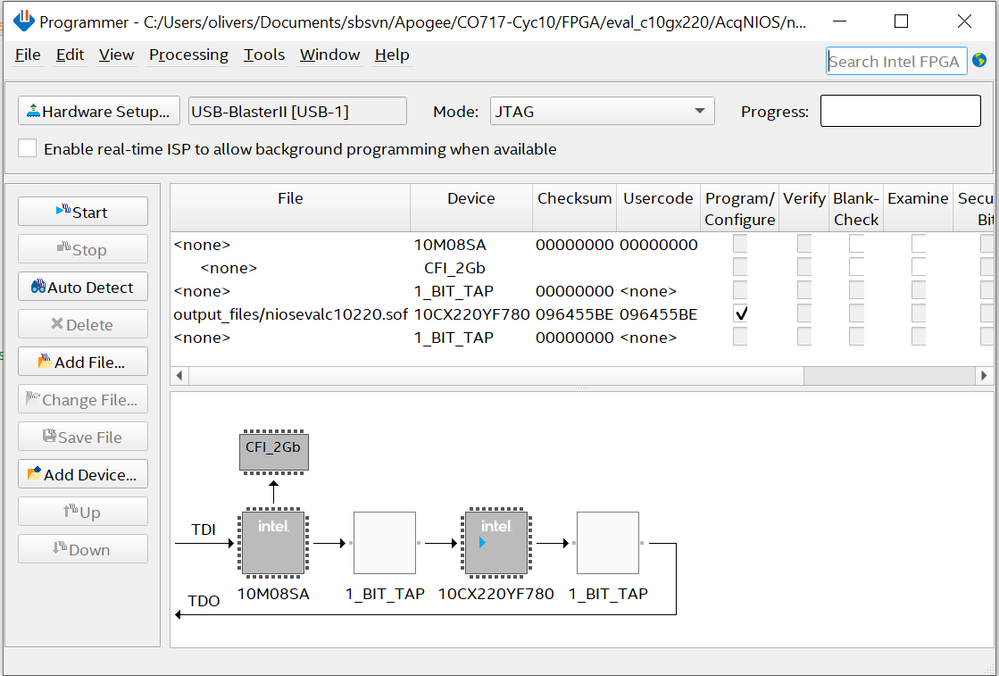Click the globe icon beside search box
This screenshot has width=999, height=676.
coord(980,61)
